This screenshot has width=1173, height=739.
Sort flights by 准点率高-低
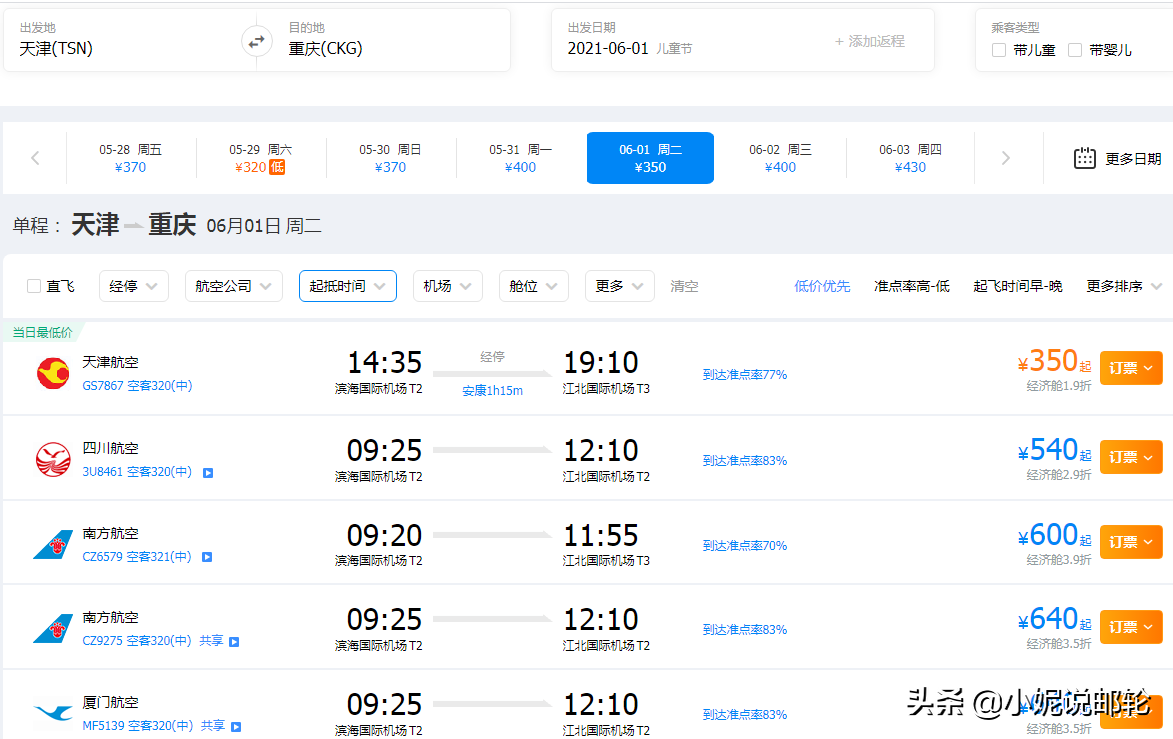911,286
